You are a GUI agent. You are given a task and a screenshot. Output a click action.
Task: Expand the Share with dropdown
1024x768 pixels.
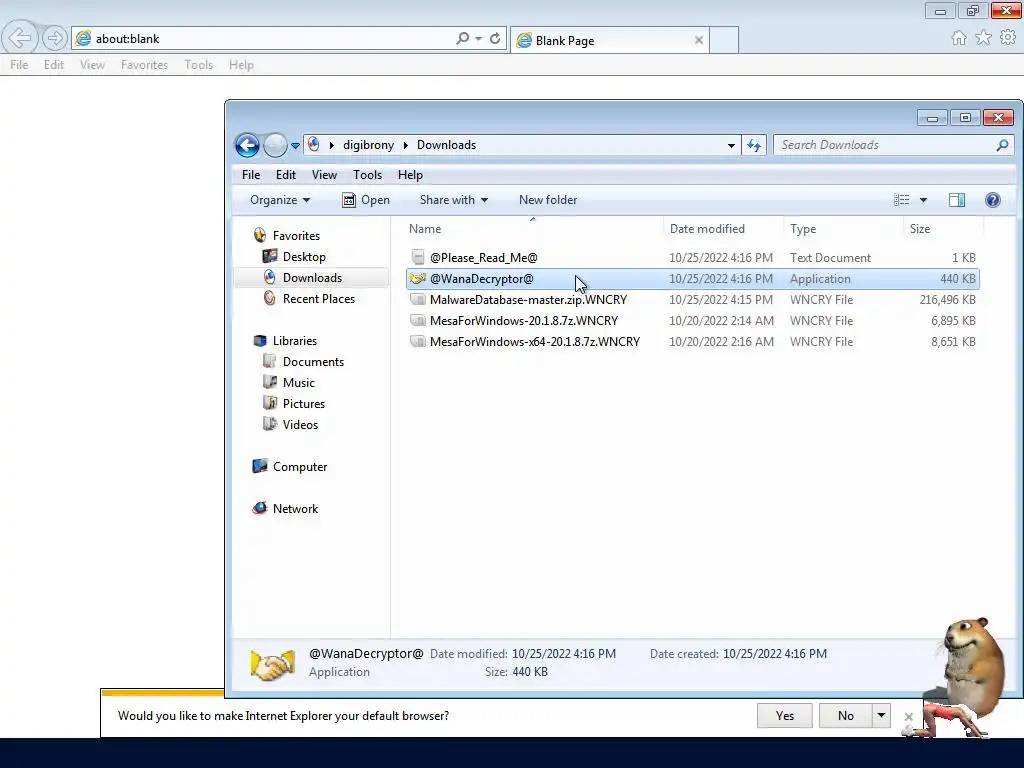[454, 200]
